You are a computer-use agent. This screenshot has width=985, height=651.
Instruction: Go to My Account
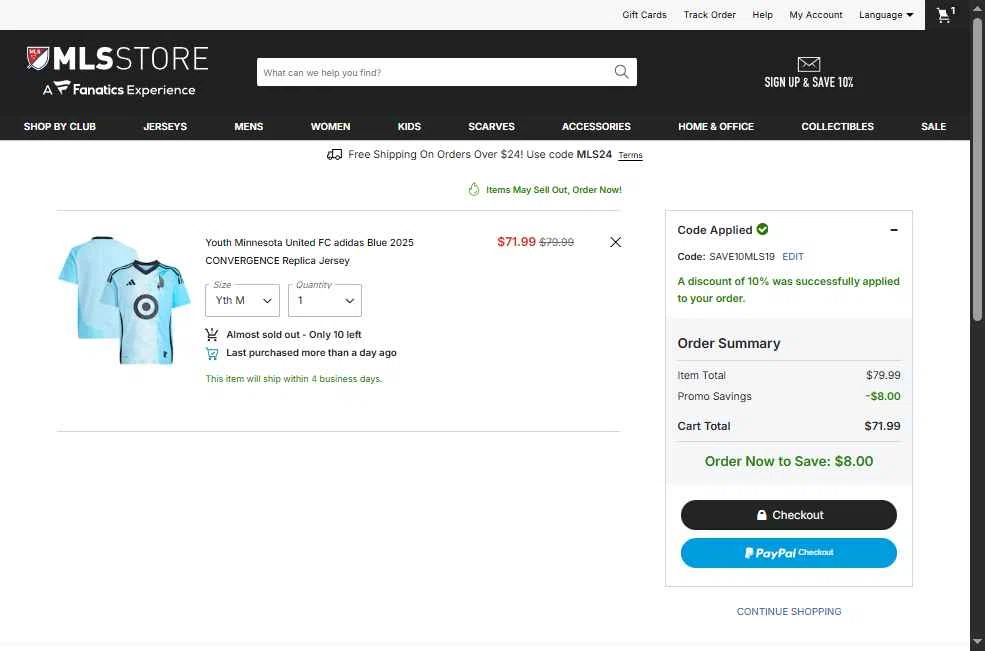coord(816,14)
